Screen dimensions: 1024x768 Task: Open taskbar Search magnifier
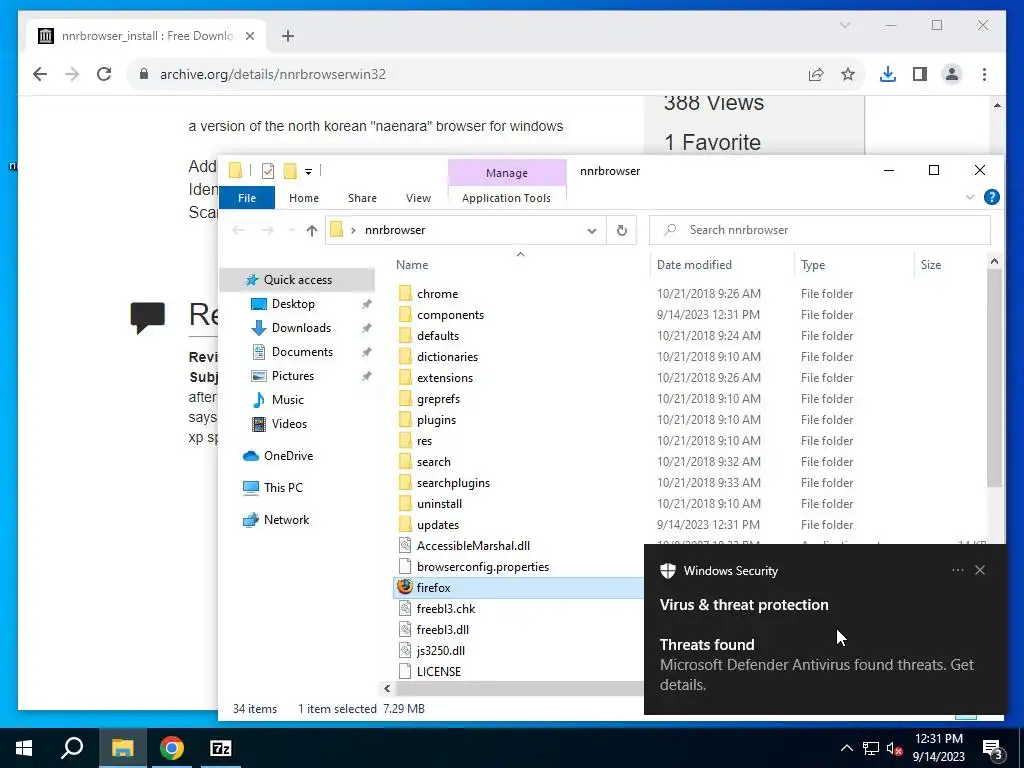click(x=72, y=748)
